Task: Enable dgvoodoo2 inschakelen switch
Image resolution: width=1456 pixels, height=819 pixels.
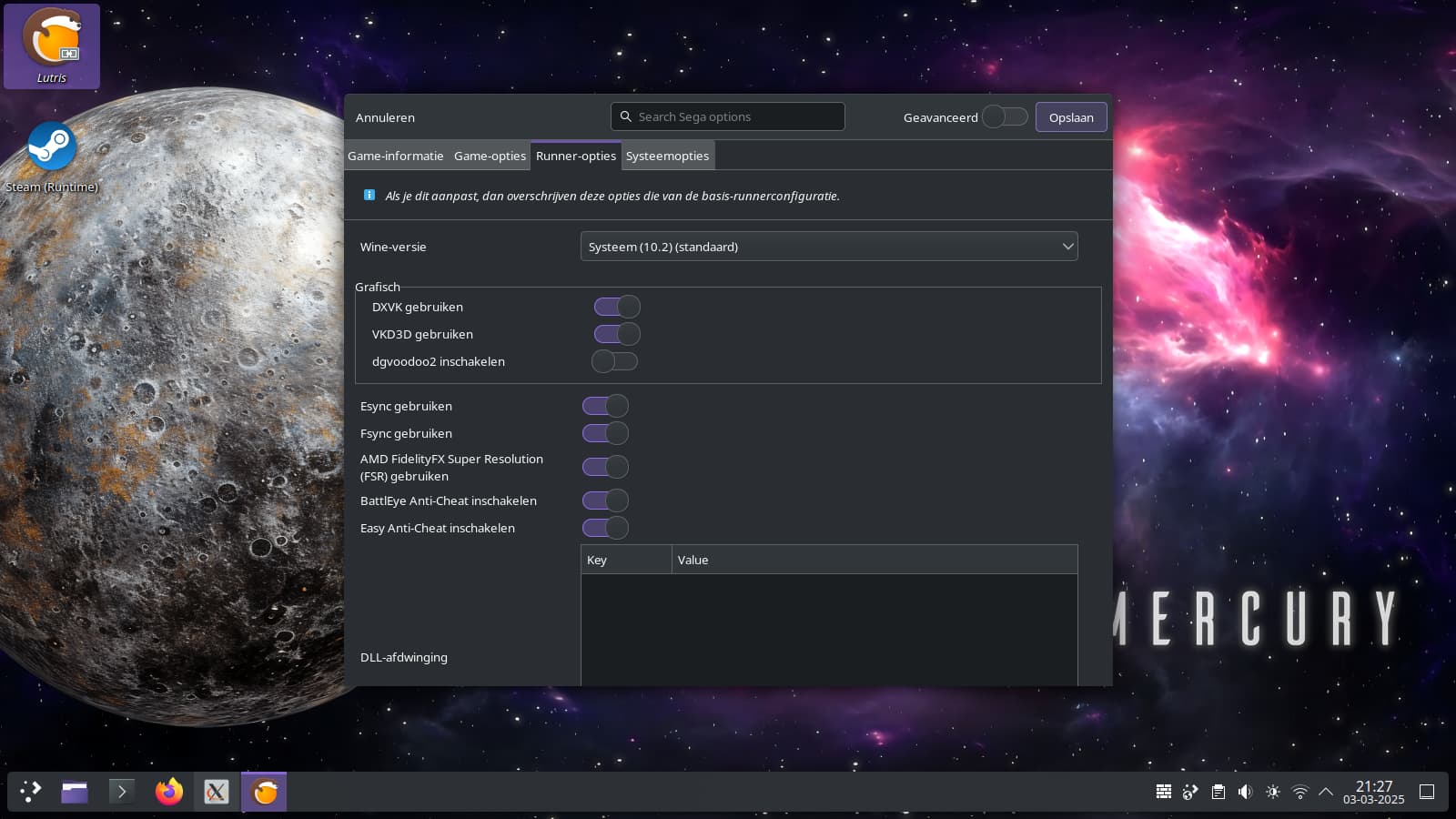Action: (x=615, y=361)
